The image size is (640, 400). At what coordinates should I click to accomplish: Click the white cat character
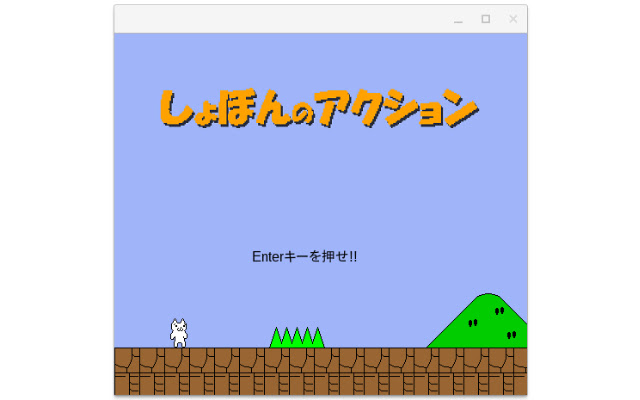(x=179, y=333)
